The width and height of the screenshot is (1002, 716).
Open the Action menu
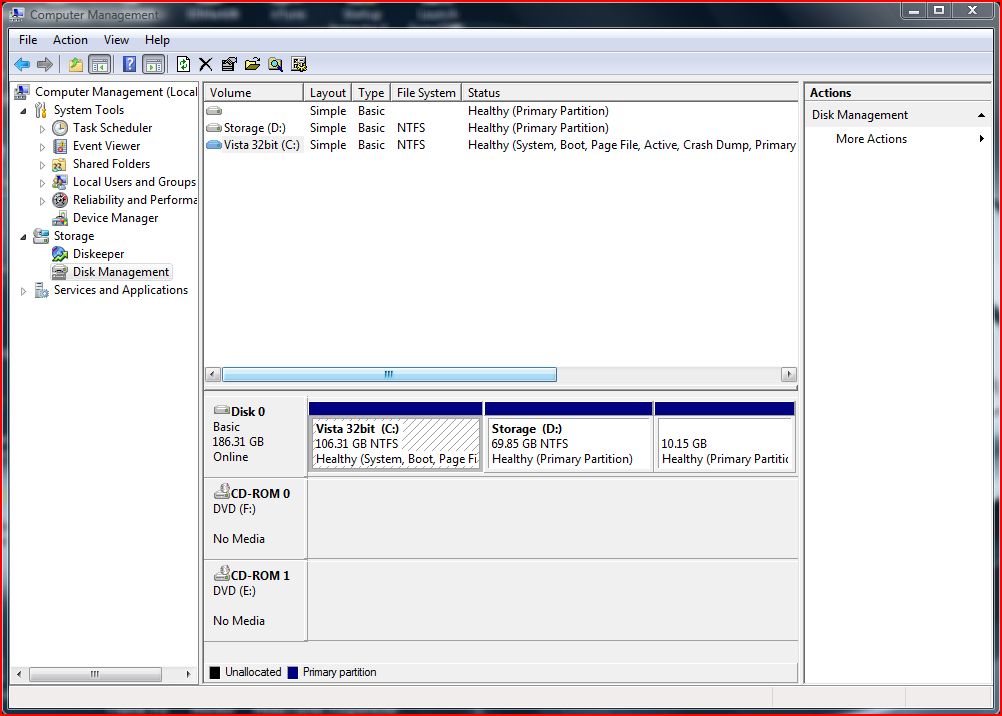click(70, 40)
